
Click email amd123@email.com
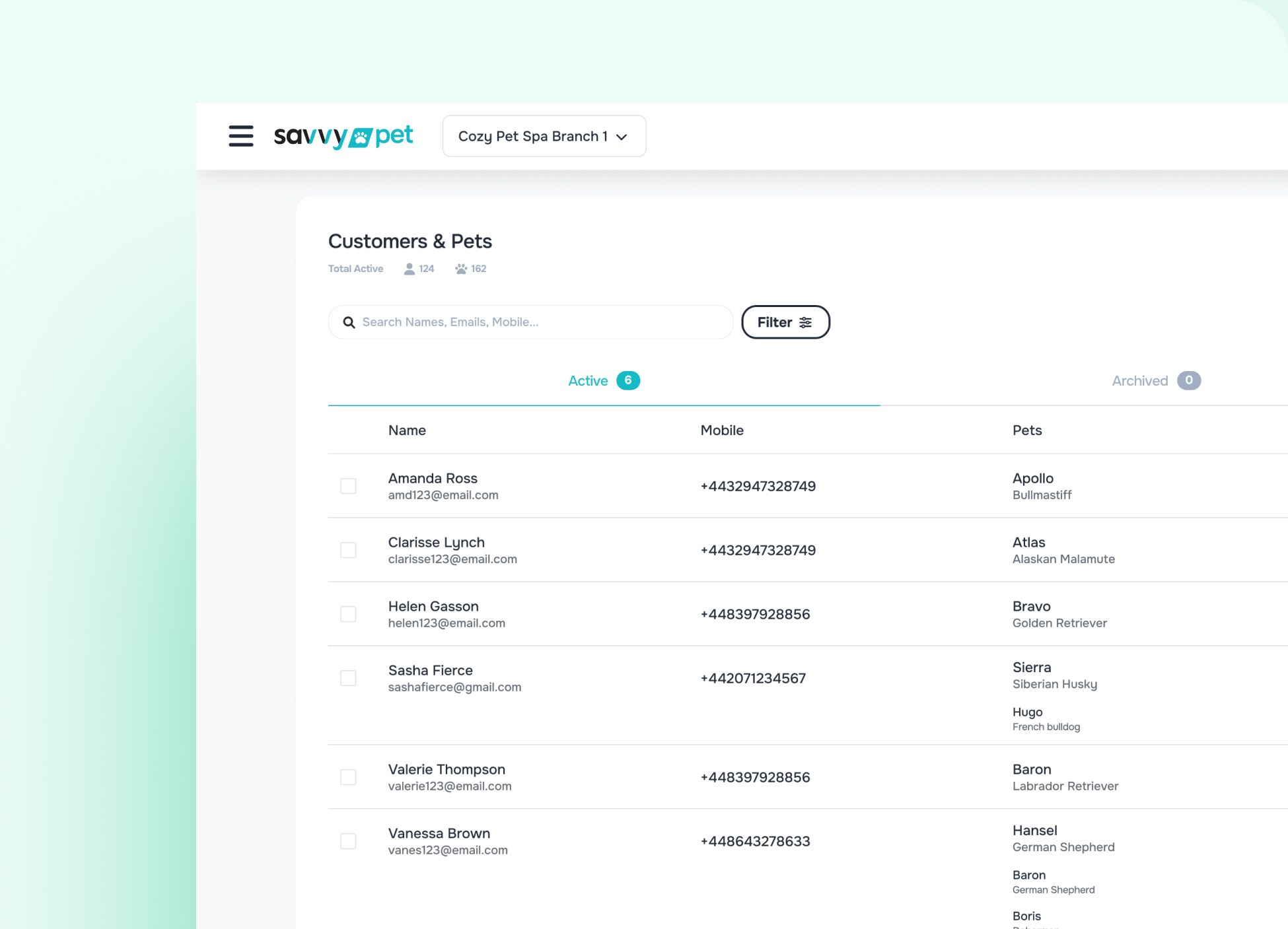[443, 495]
